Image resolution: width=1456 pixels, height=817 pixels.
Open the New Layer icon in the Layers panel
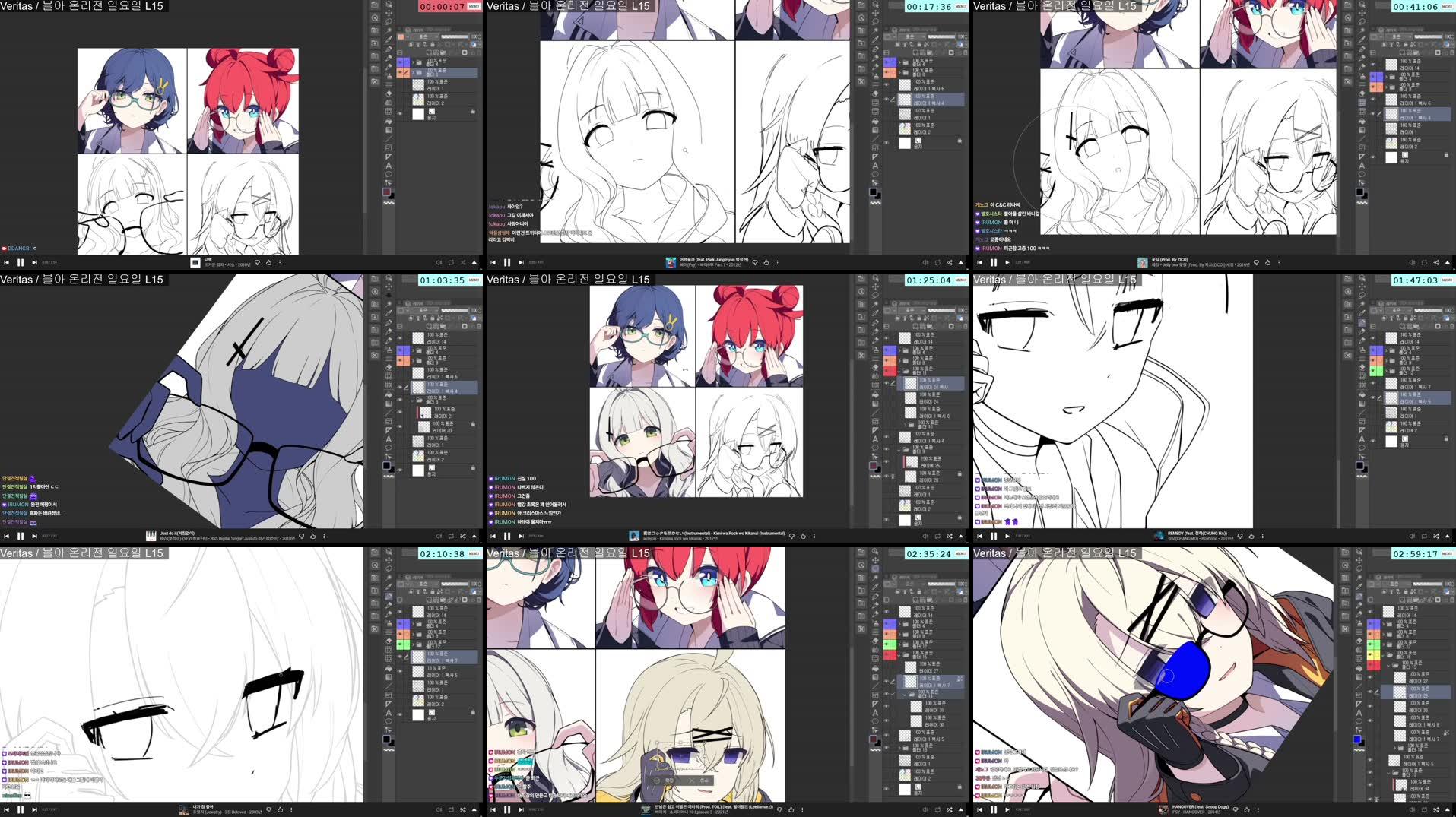coord(429,52)
